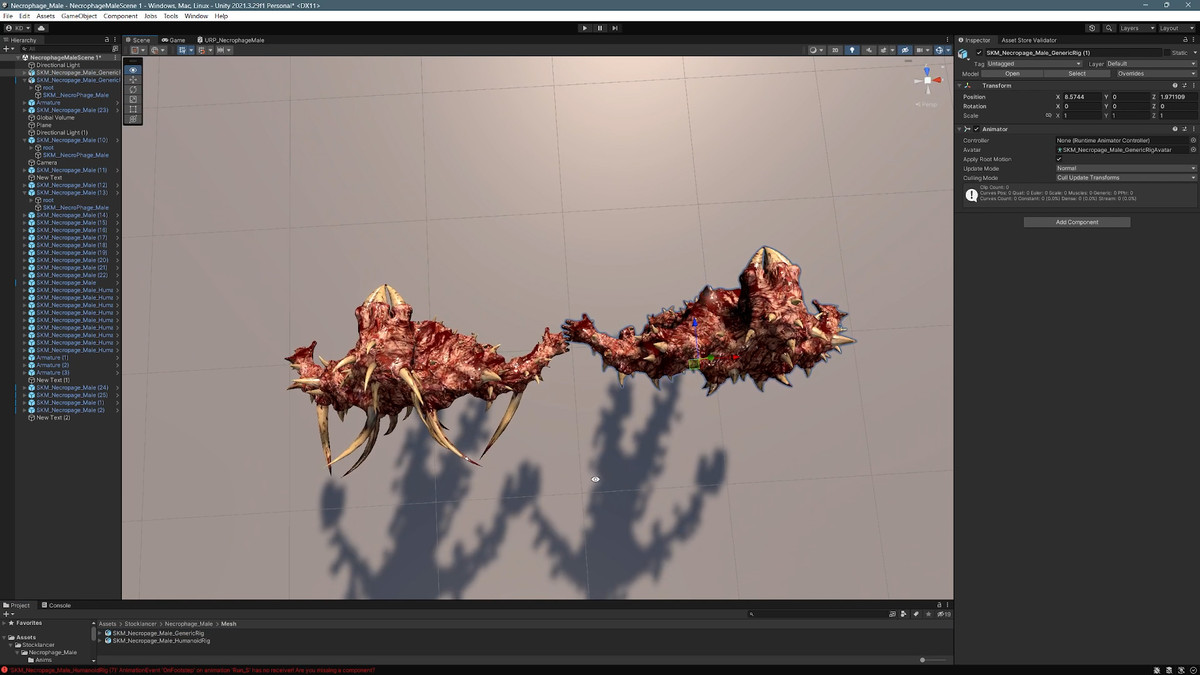Screen dimensions: 1200x675
Task: Switch to the Game tab
Action: point(175,40)
